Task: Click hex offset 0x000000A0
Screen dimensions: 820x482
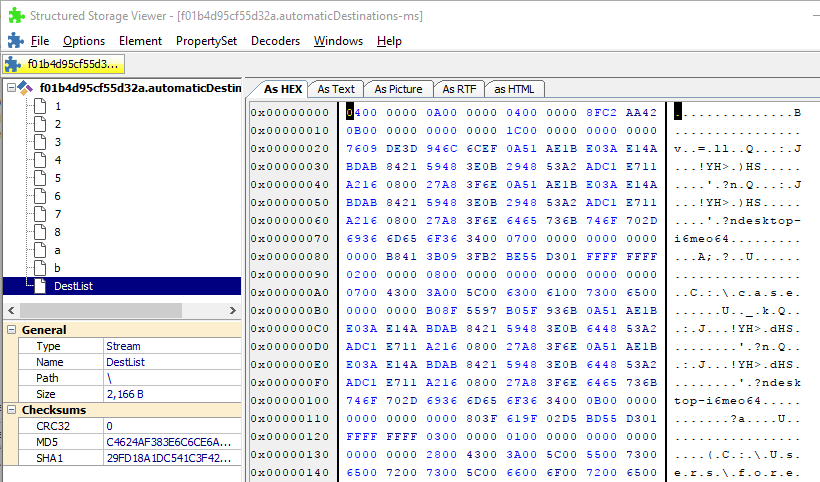Action: point(290,292)
